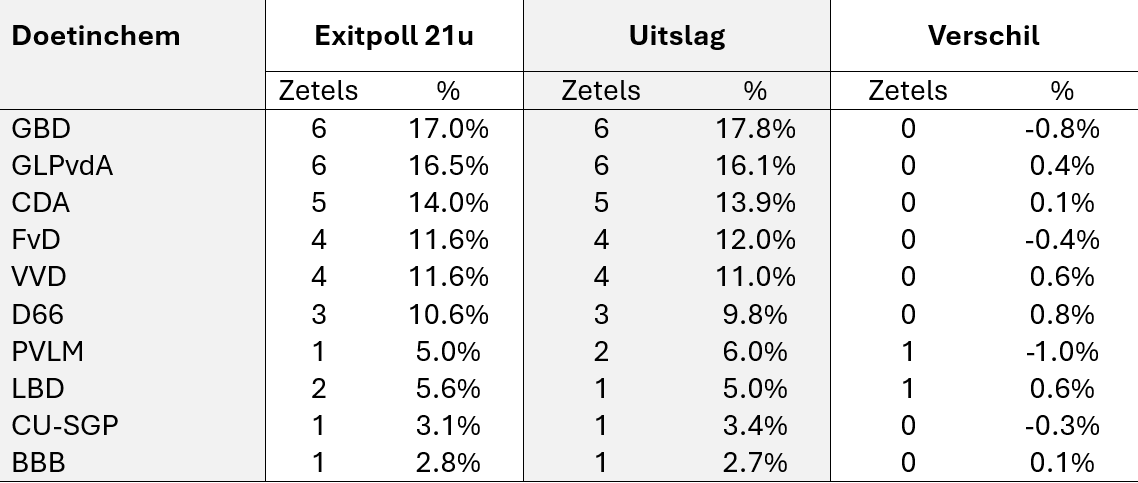This screenshot has height=483, width=1138.
Task: Select the "Exitpoll 21u" column header
Action: pyautogui.click(x=393, y=36)
